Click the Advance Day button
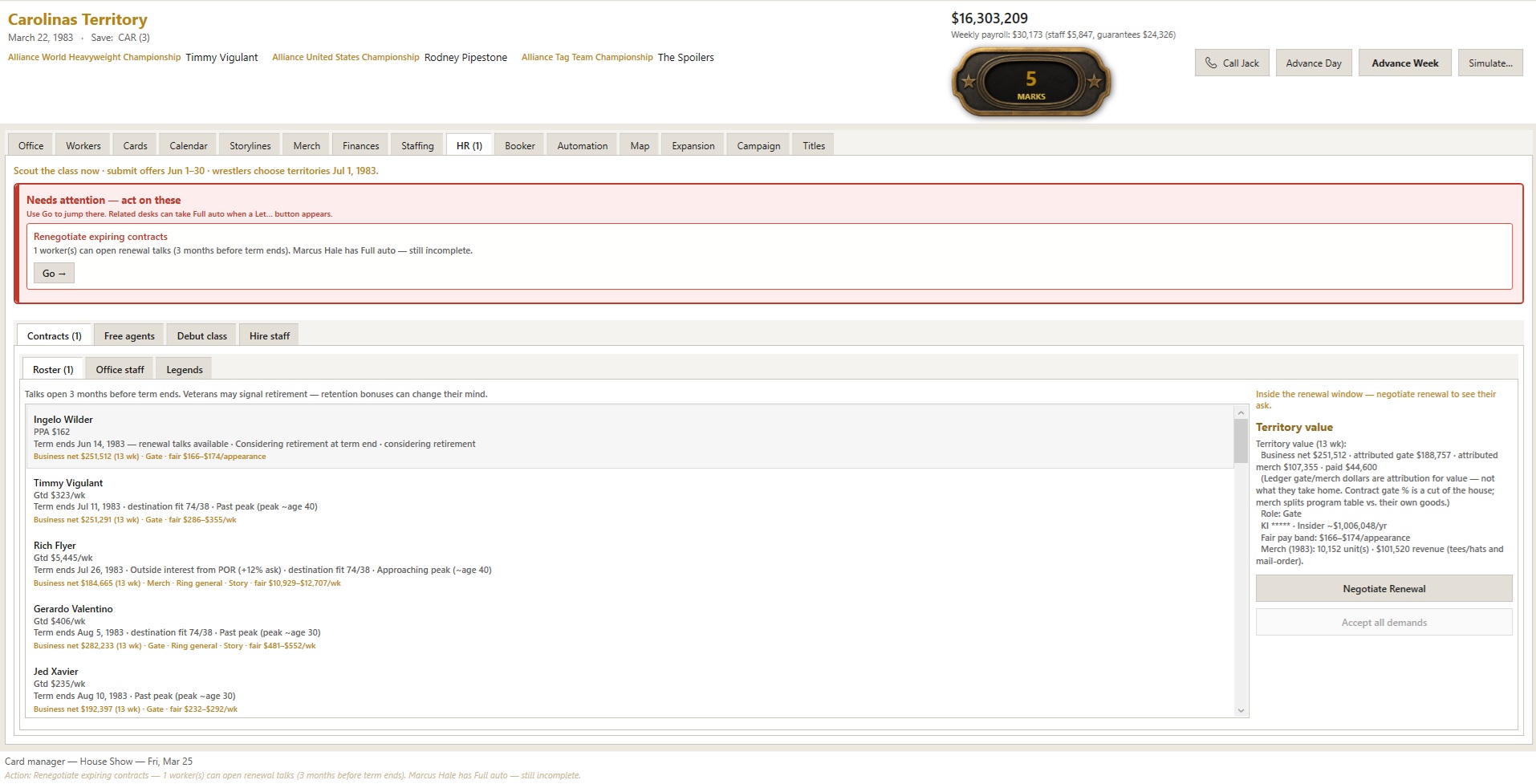Image resolution: width=1536 pixels, height=784 pixels. point(1313,63)
